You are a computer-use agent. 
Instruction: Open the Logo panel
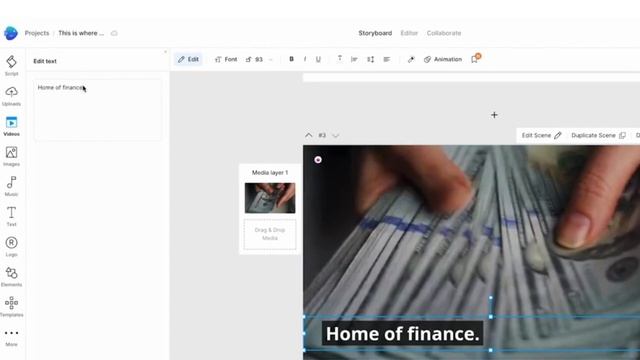click(x=11, y=246)
